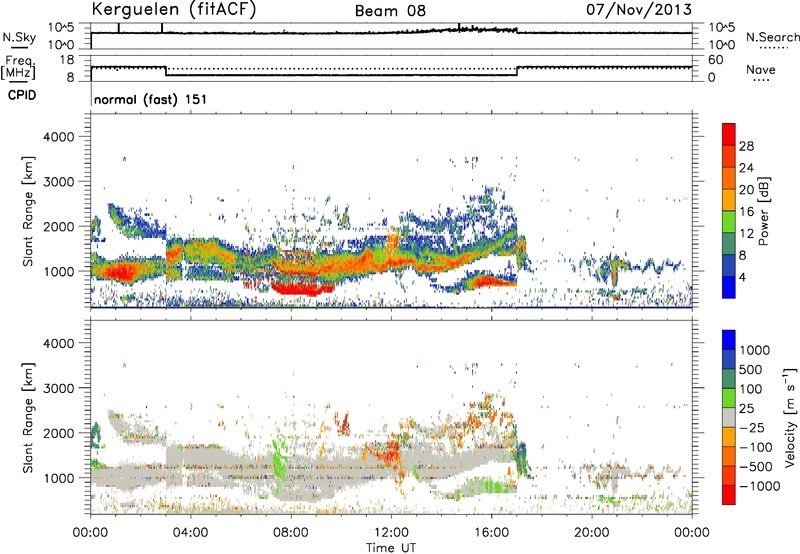
Task: Click the '60' tick on the Nave axis
Action: click(x=715, y=60)
